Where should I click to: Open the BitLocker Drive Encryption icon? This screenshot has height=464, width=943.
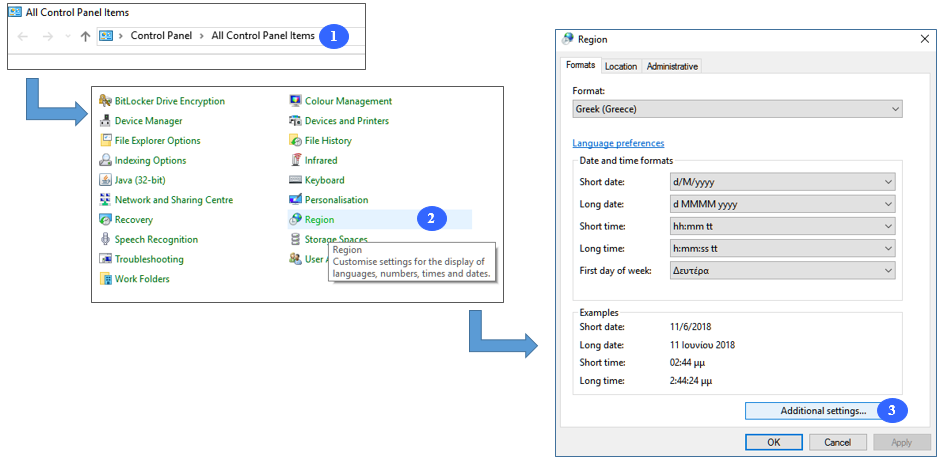(x=105, y=101)
